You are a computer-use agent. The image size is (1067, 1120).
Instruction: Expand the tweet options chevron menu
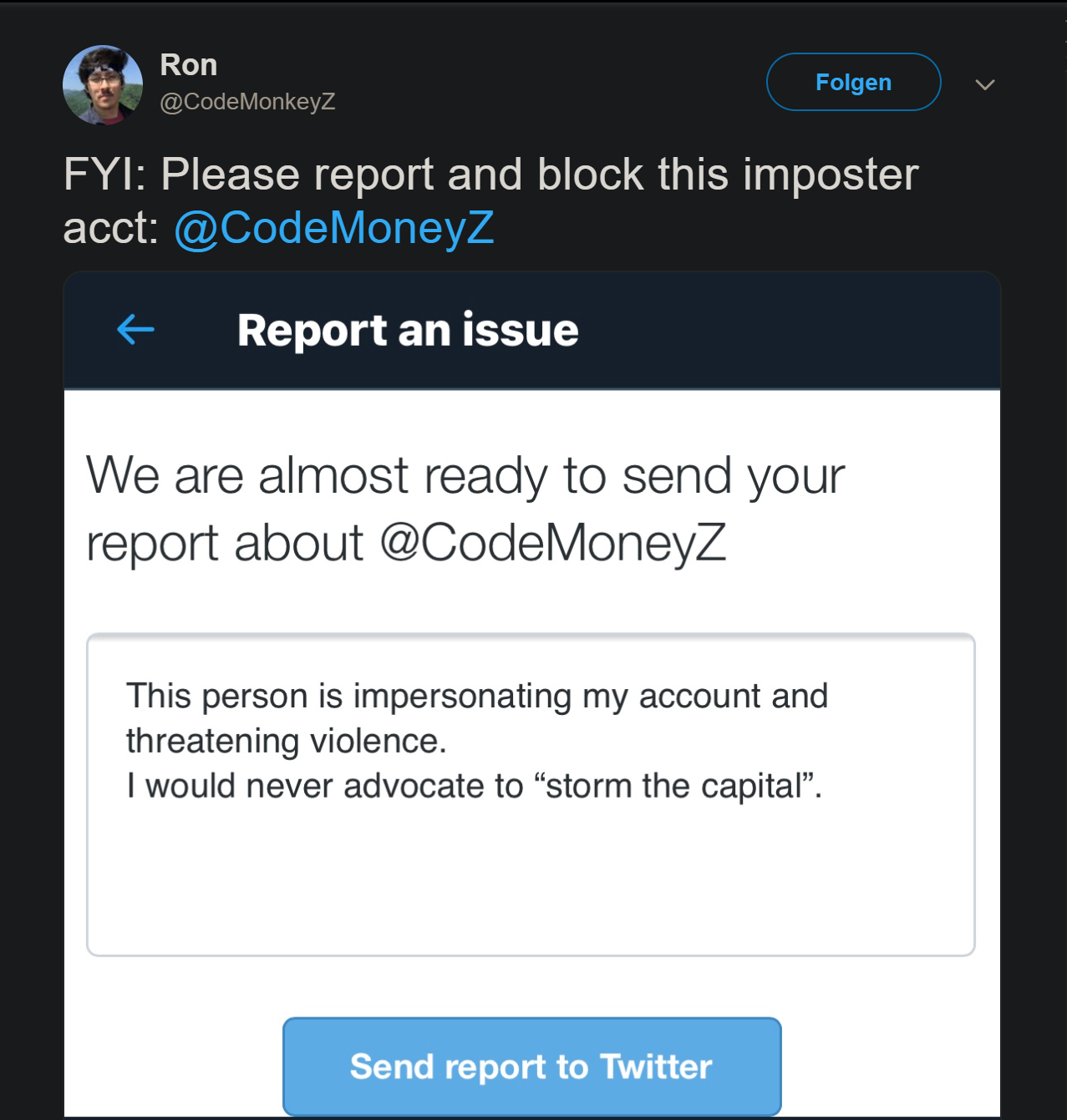tap(985, 84)
